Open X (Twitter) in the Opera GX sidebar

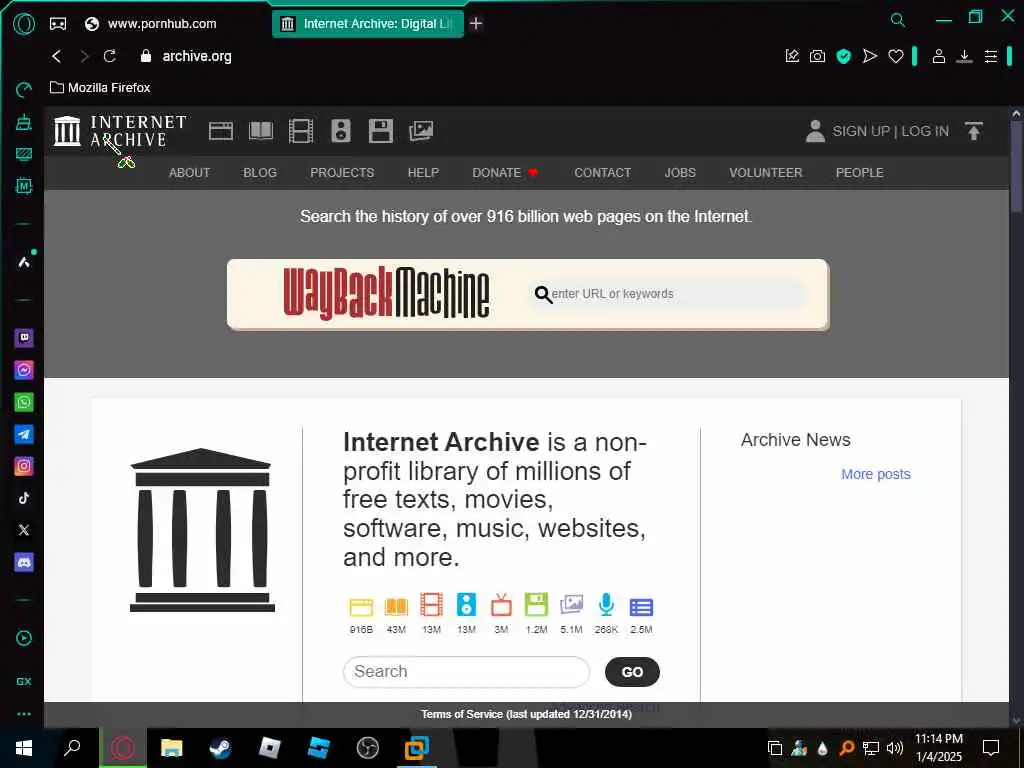click(24, 530)
